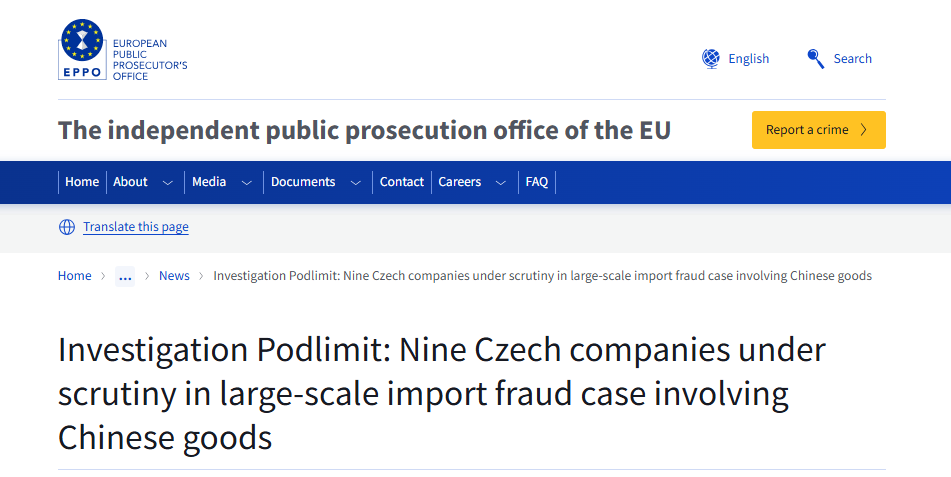This screenshot has height=477, width=951.
Task: Open the Home menu item
Action: pos(82,182)
